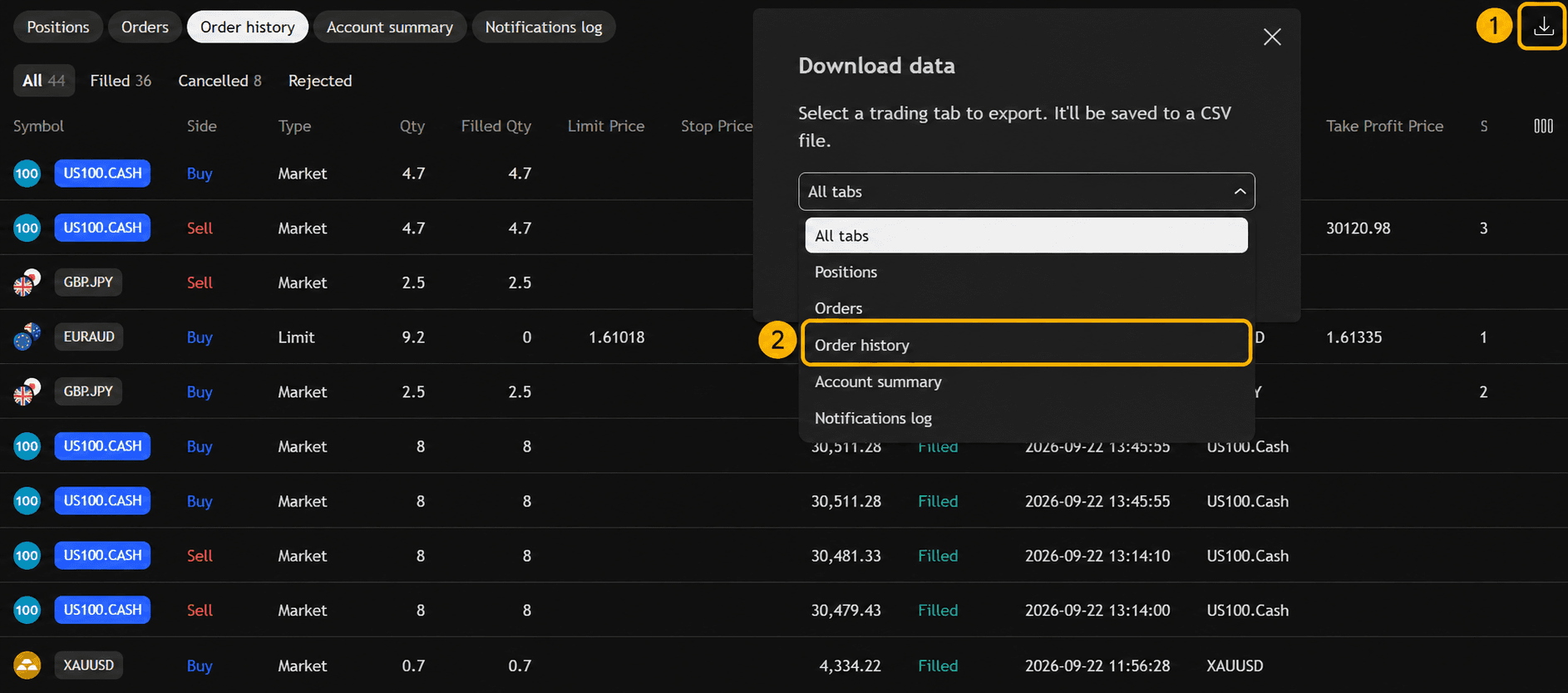Click GBP.JPY symbol in Sell row
Viewport: 1568px width, 693px height.
pyautogui.click(x=88, y=283)
